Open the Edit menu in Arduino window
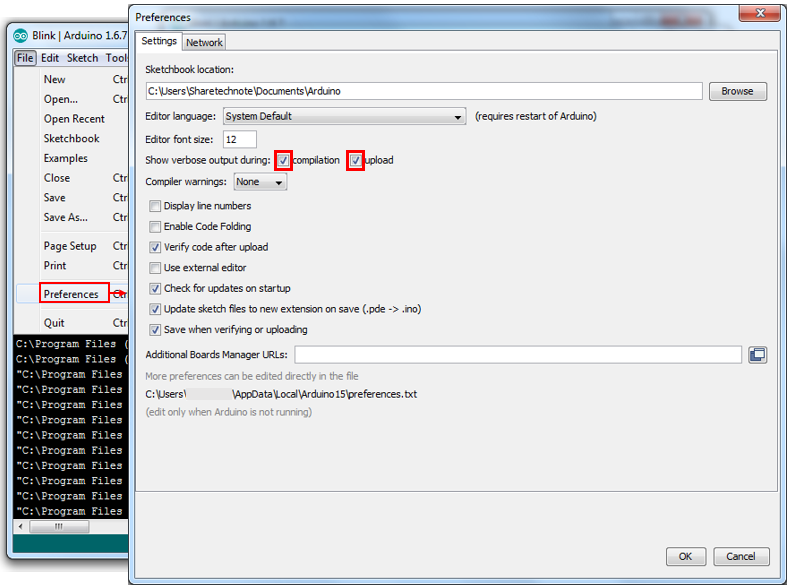 click(50, 58)
